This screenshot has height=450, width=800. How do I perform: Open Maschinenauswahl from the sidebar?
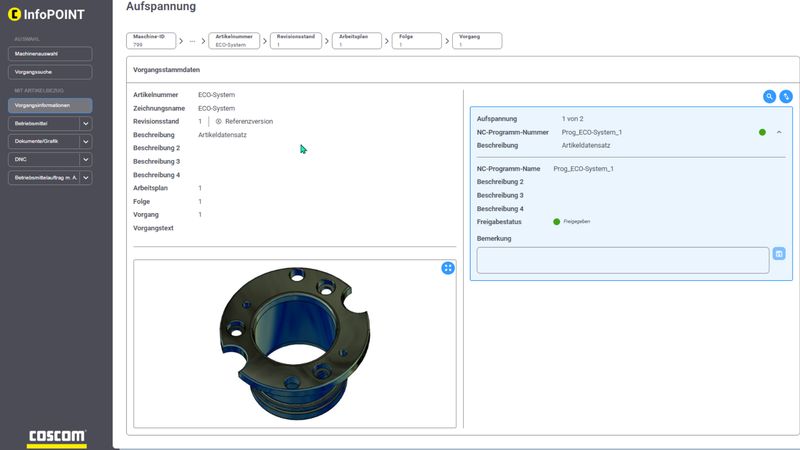coord(50,54)
